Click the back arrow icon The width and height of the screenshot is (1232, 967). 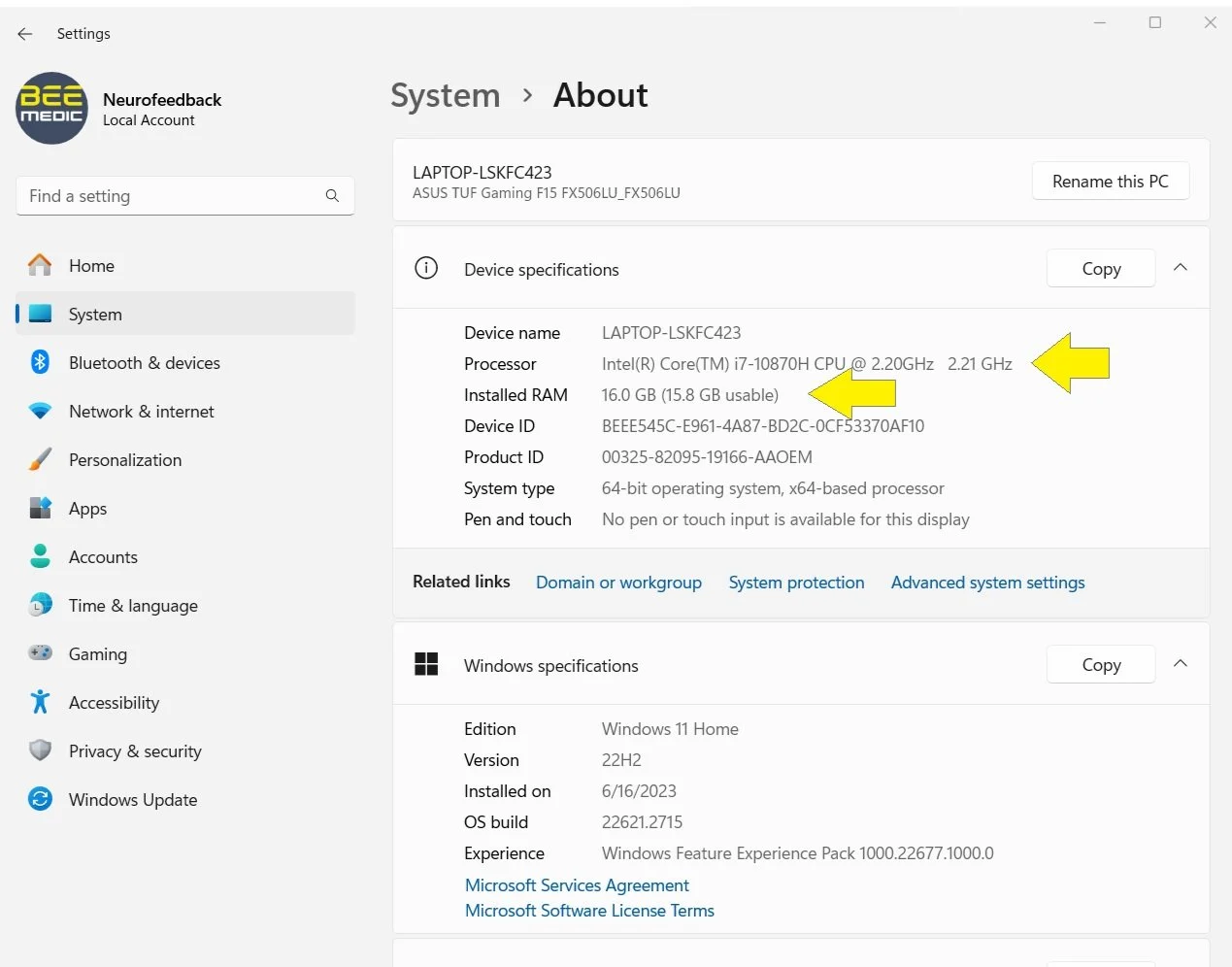pos(25,34)
